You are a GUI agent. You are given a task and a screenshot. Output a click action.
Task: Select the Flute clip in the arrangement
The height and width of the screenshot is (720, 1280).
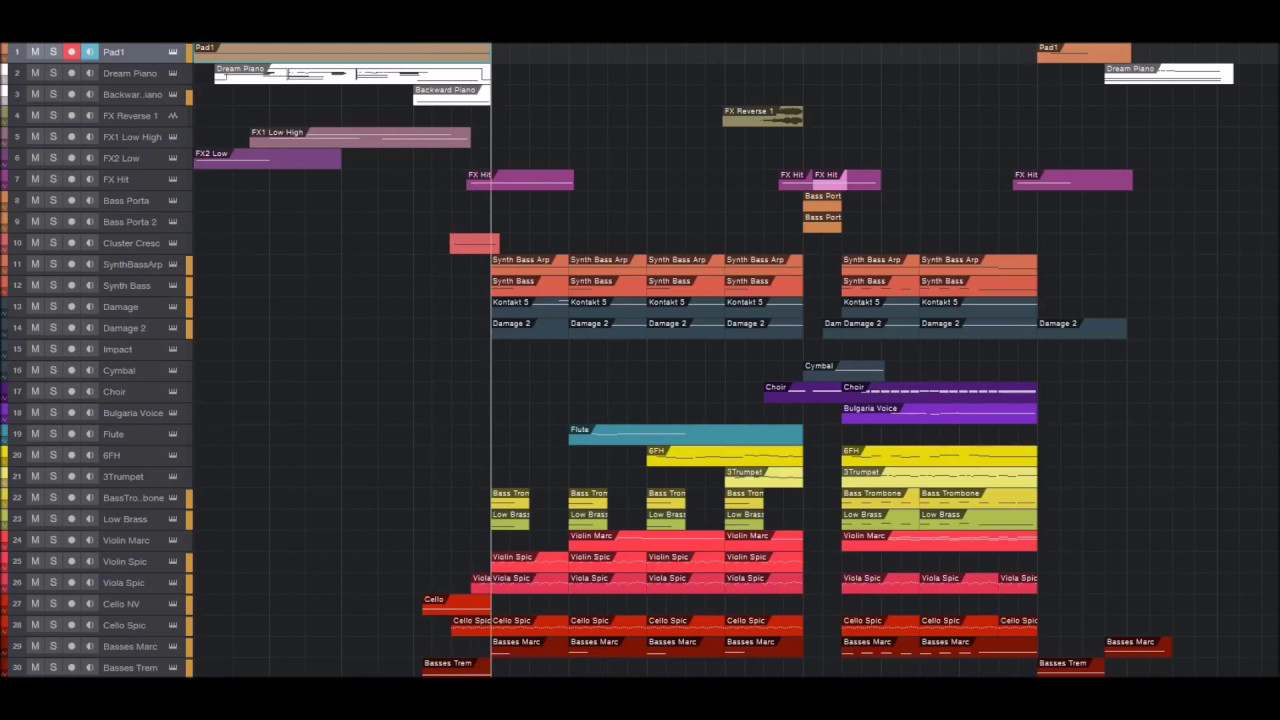[x=686, y=434]
